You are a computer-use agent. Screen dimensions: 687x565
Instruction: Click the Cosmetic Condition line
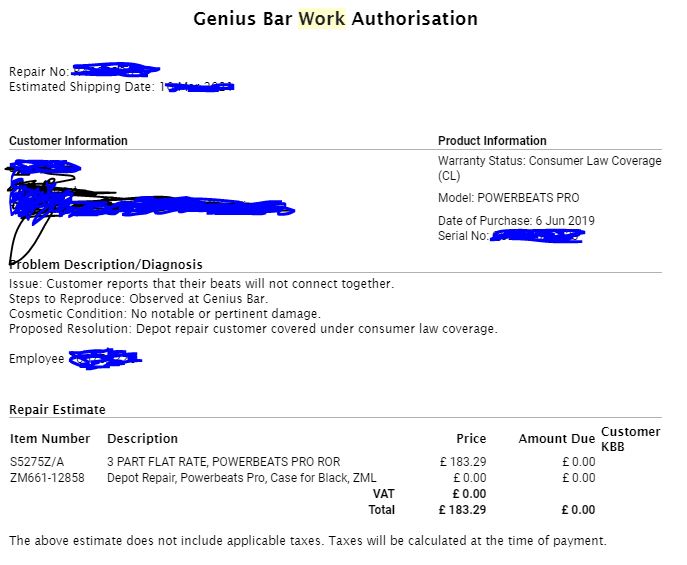[x=165, y=314]
